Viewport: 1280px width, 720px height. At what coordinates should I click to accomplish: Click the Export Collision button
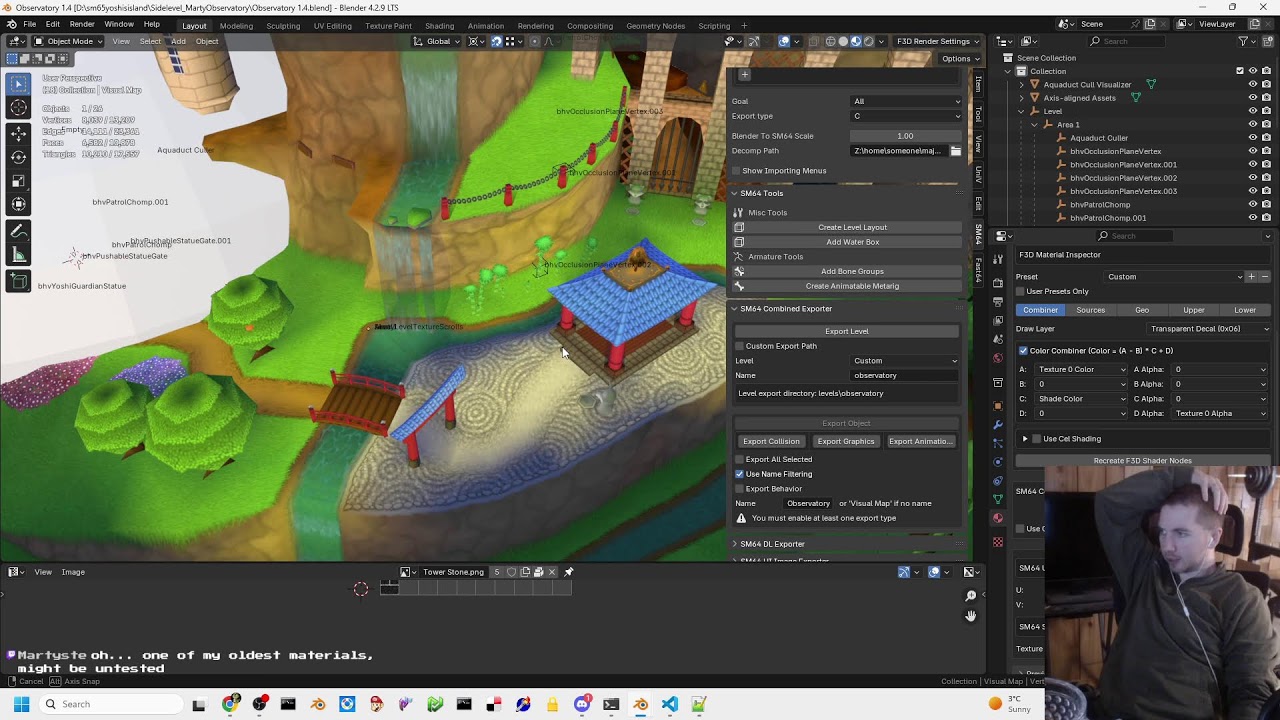click(771, 441)
